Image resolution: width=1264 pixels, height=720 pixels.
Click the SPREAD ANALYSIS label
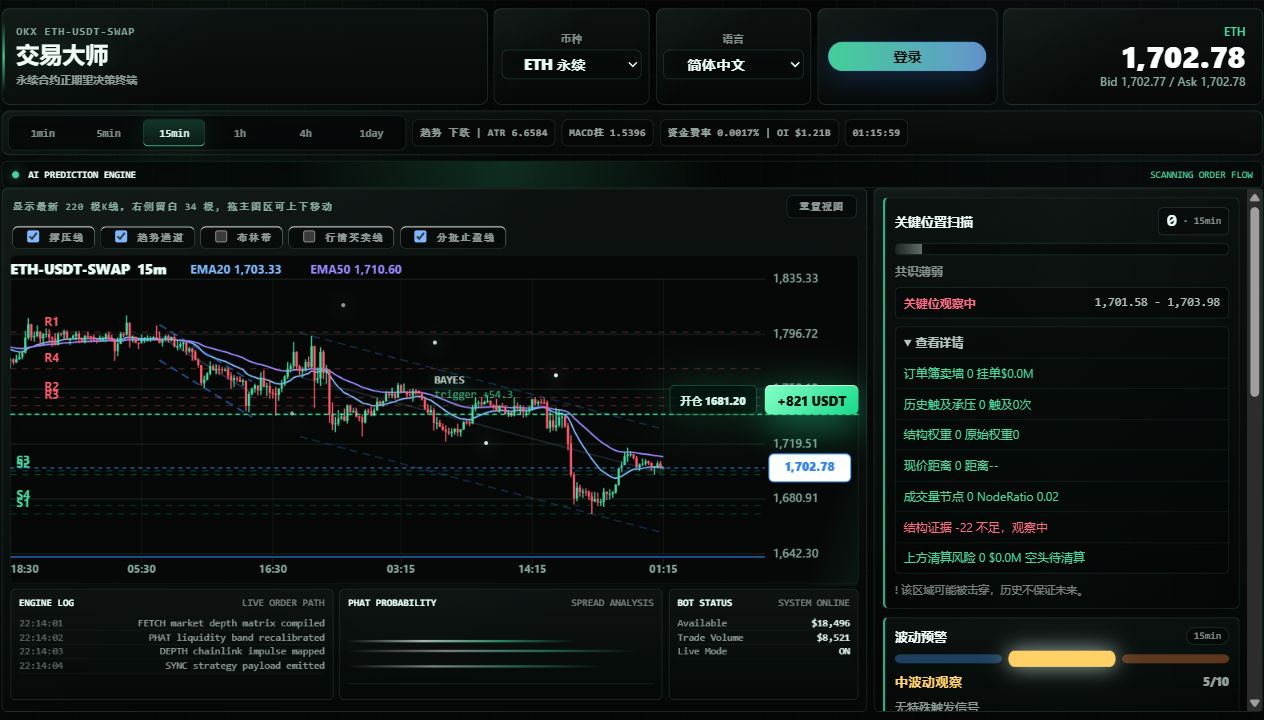[612, 603]
